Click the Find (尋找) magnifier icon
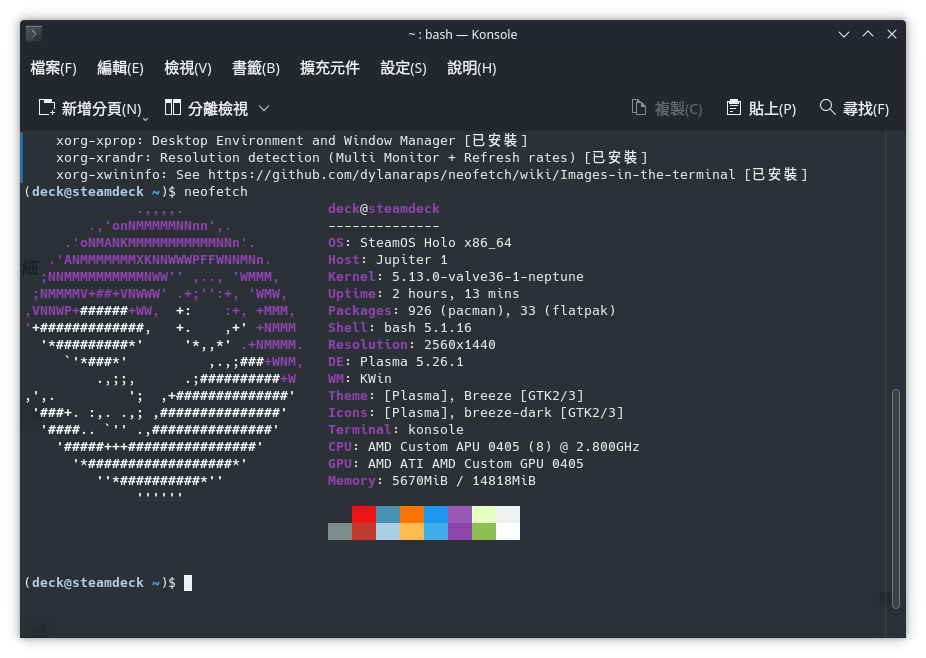Image resolution: width=926 pixels, height=658 pixels. (x=827, y=108)
